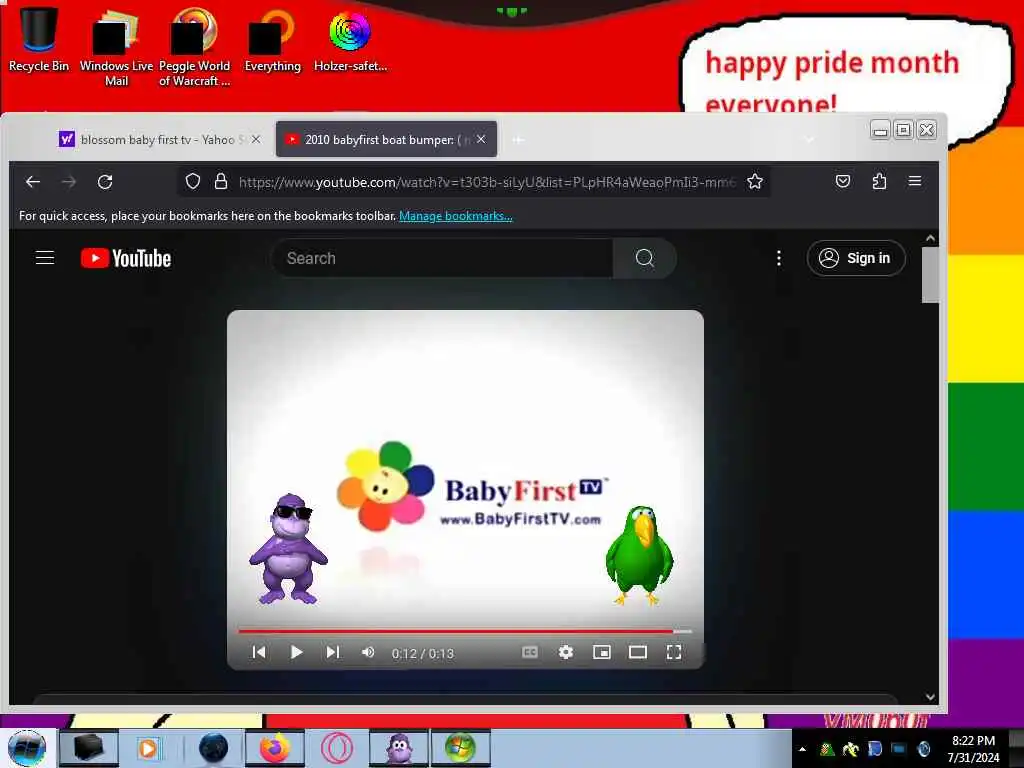
Task: Click the page vertical scrollbar thumb
Action: pos(930,275)
